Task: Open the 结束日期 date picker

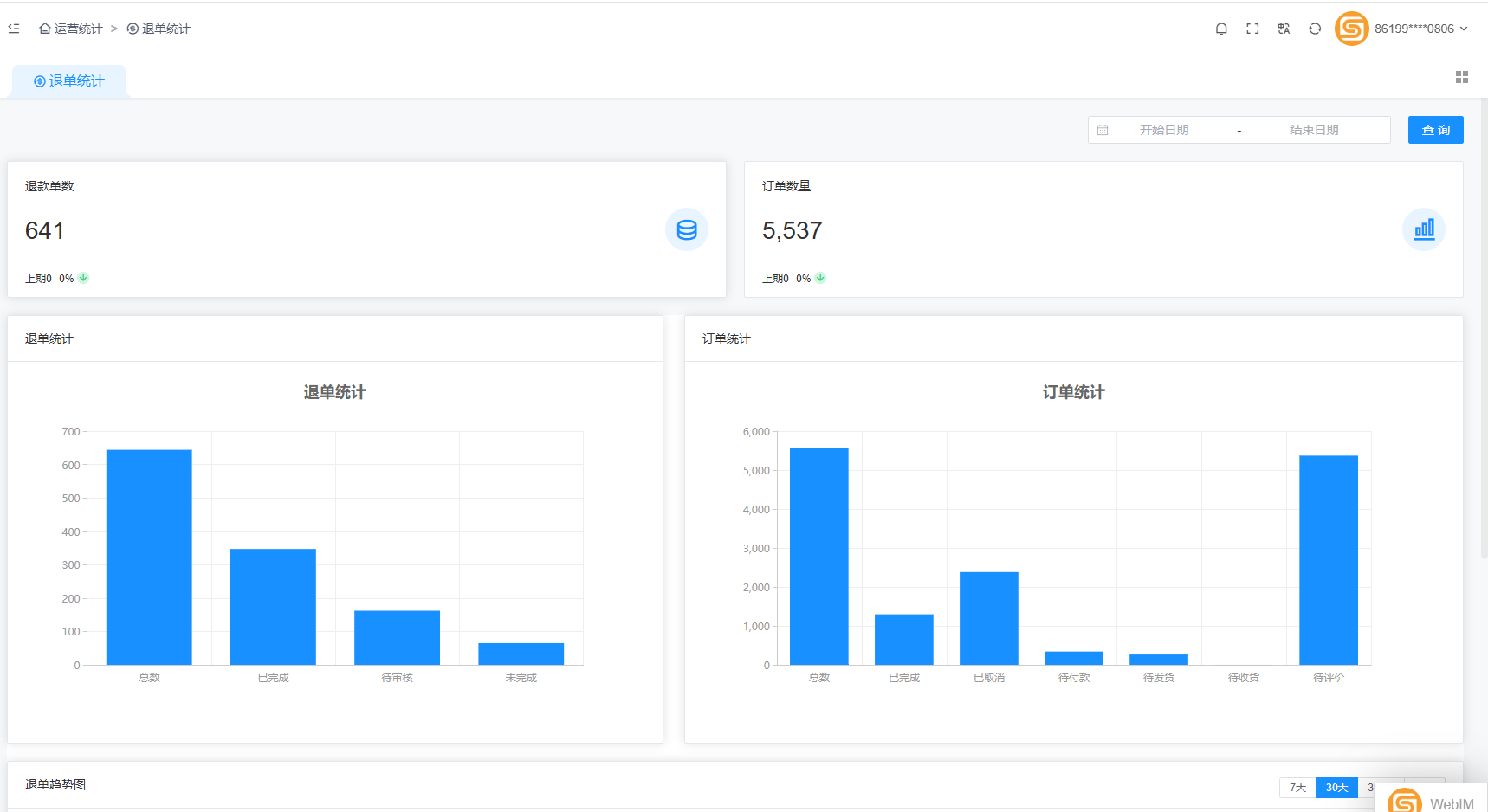Action: click(x=1313, y=130)
